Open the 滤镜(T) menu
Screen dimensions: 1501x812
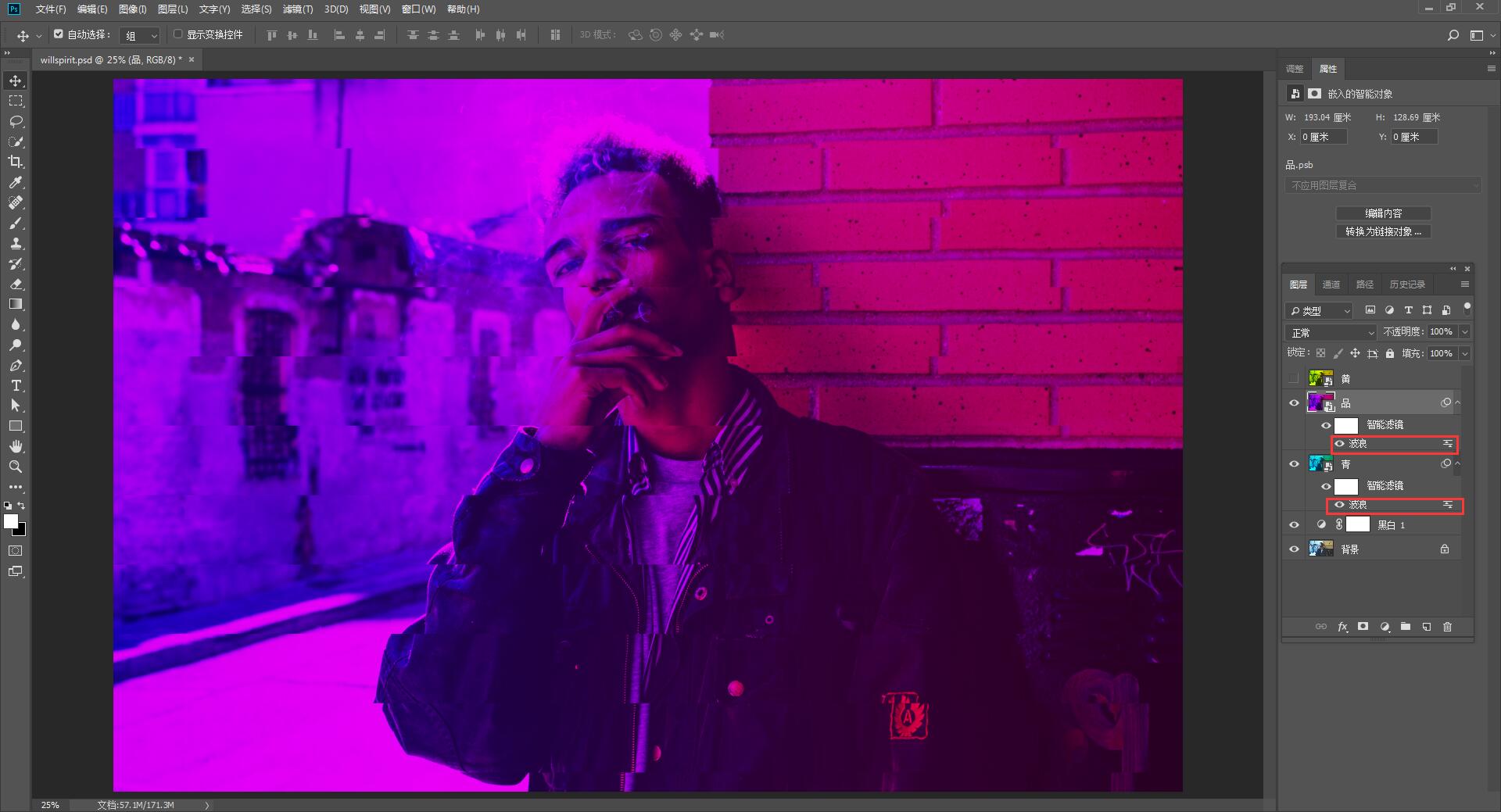click(x=298, y=9)
